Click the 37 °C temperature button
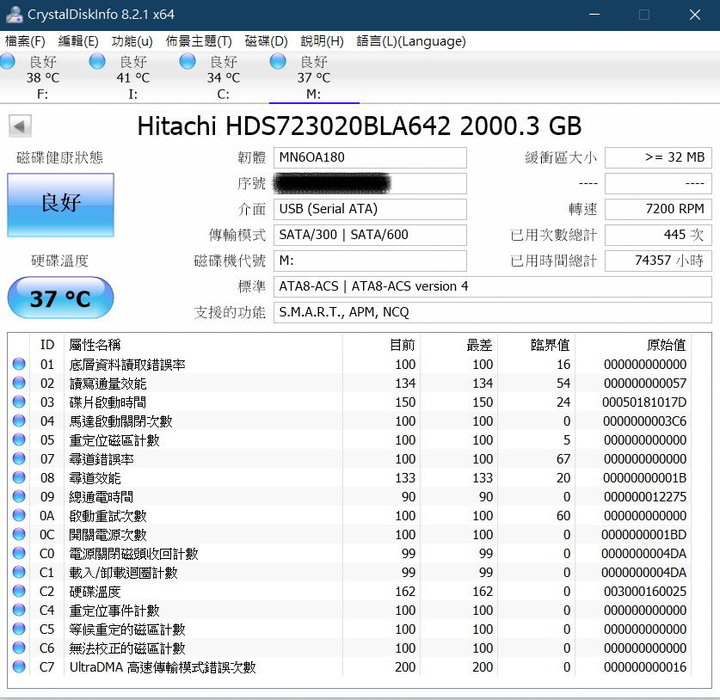The height and width of the screenshot is (700, 720). coord(61,298)
